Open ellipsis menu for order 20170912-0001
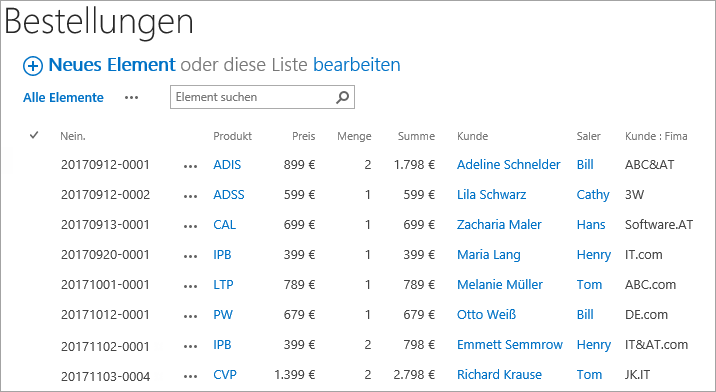The height and width of the screenshot is (392, 716). click(190, 167)
